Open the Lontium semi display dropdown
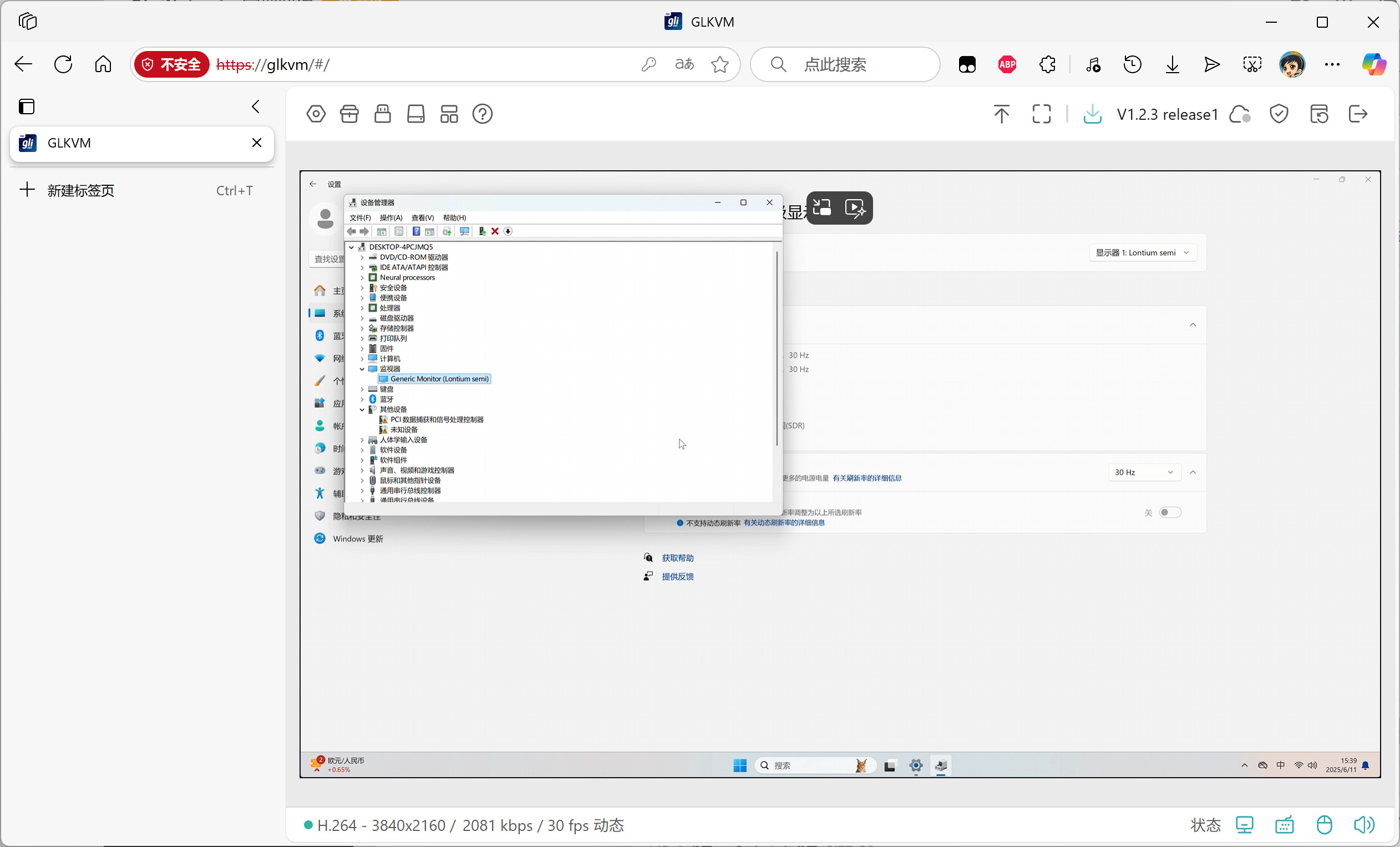1400x847 pixels. (x=1142, y=253)
